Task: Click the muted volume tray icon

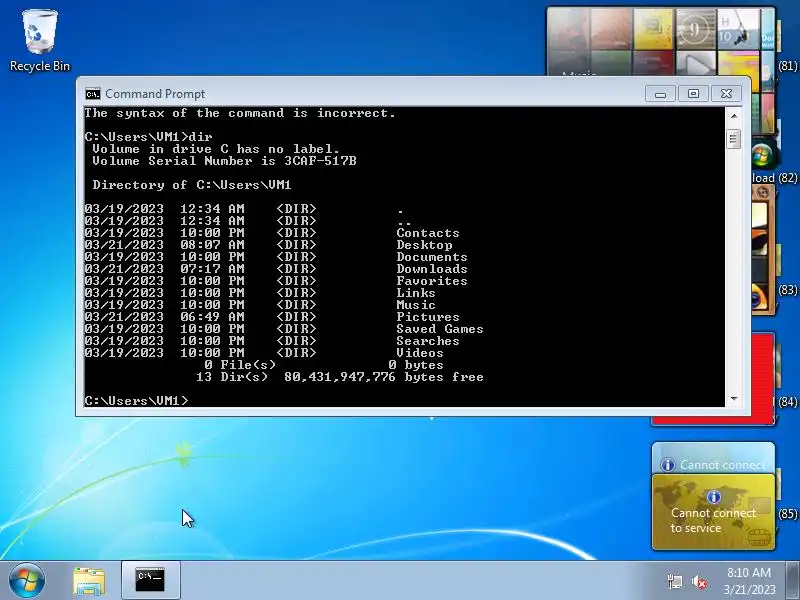Action: coord(699,582)
